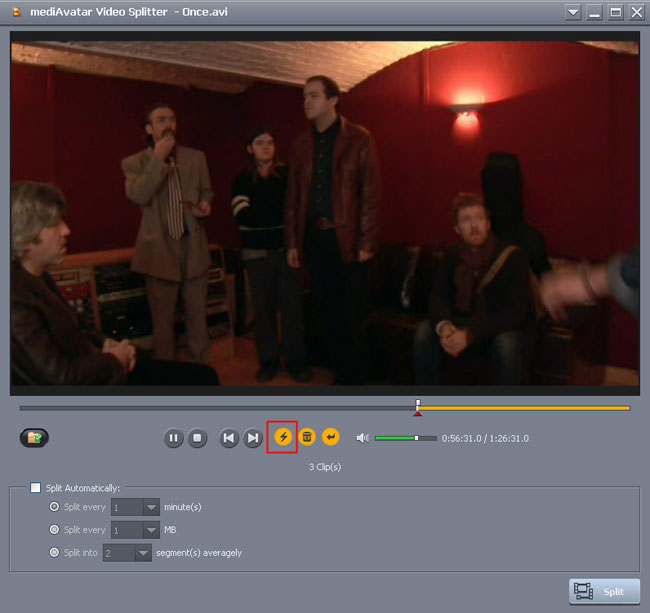Select the Split every MB radio option
650x613 pixels.
click(x=54, y=529)
